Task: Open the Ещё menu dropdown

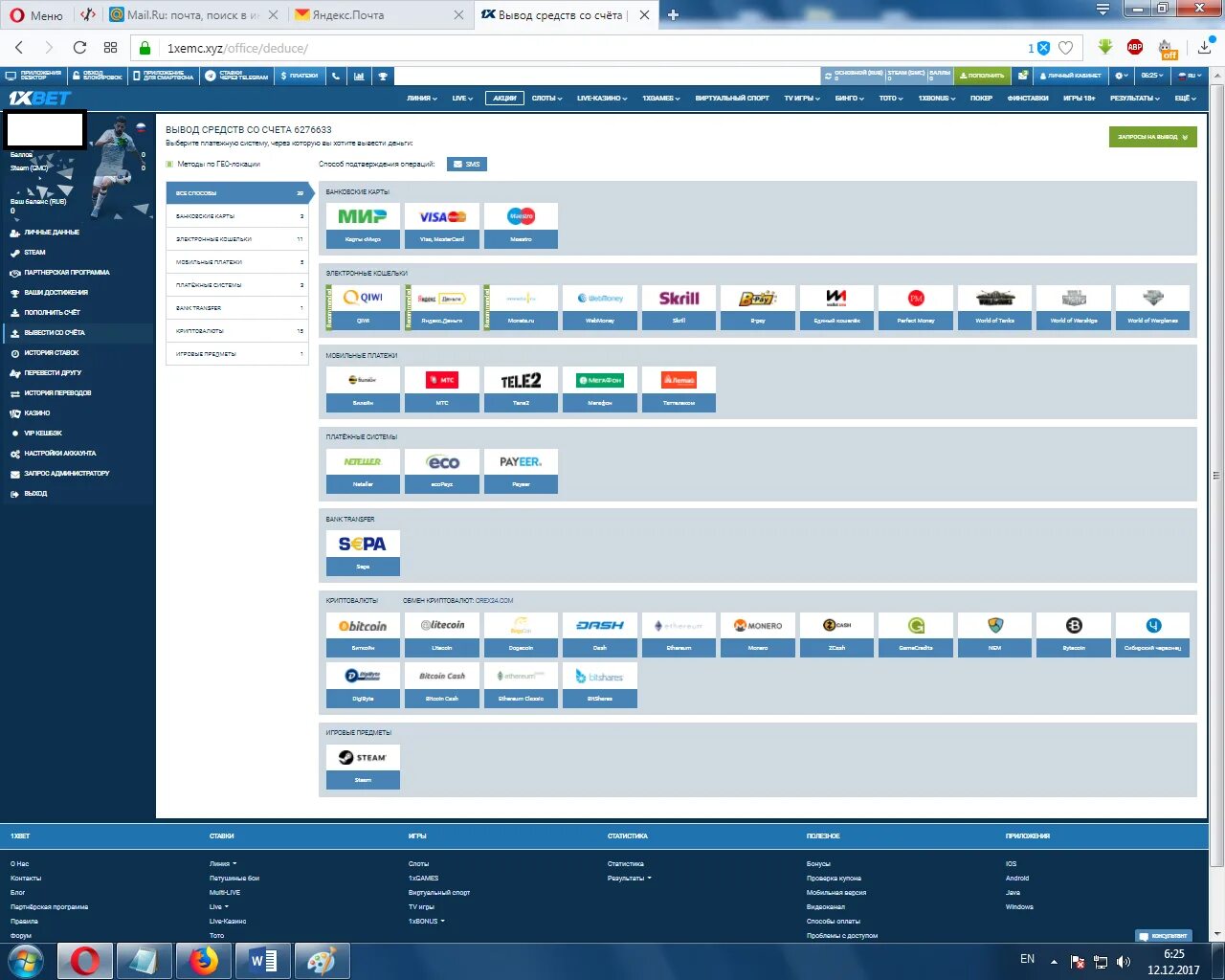Action: click(1185, 98)
